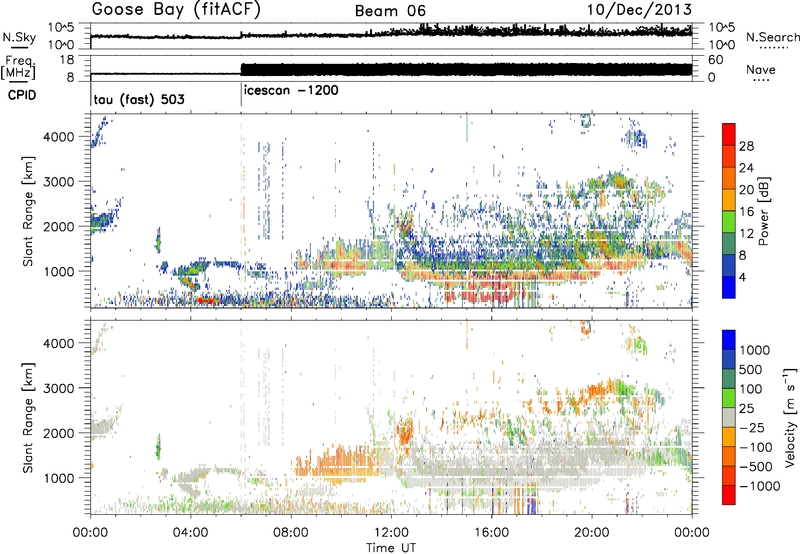Select the Beam 06 label

390,11
